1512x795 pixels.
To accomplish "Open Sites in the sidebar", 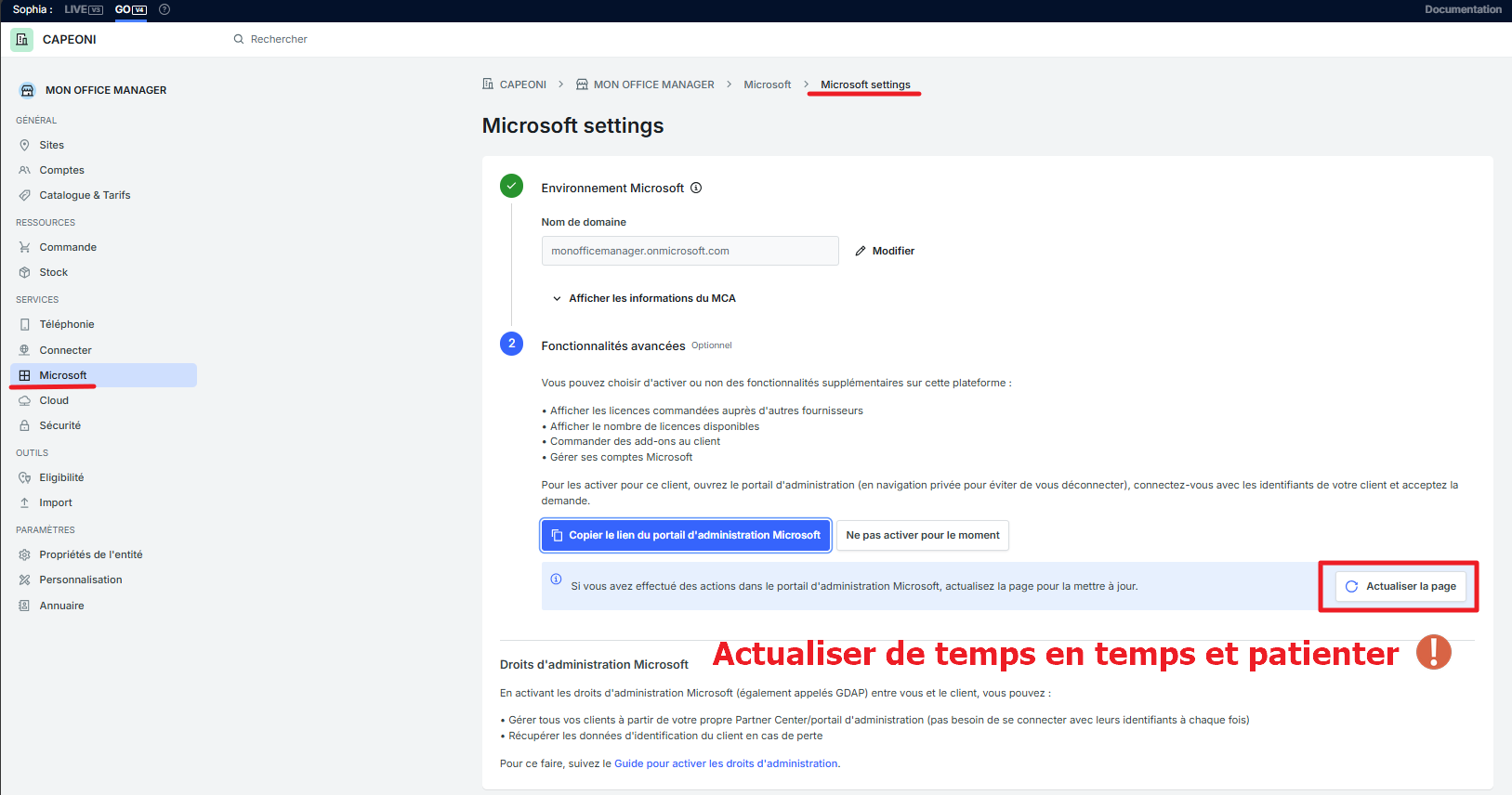I will pos(51,145).
